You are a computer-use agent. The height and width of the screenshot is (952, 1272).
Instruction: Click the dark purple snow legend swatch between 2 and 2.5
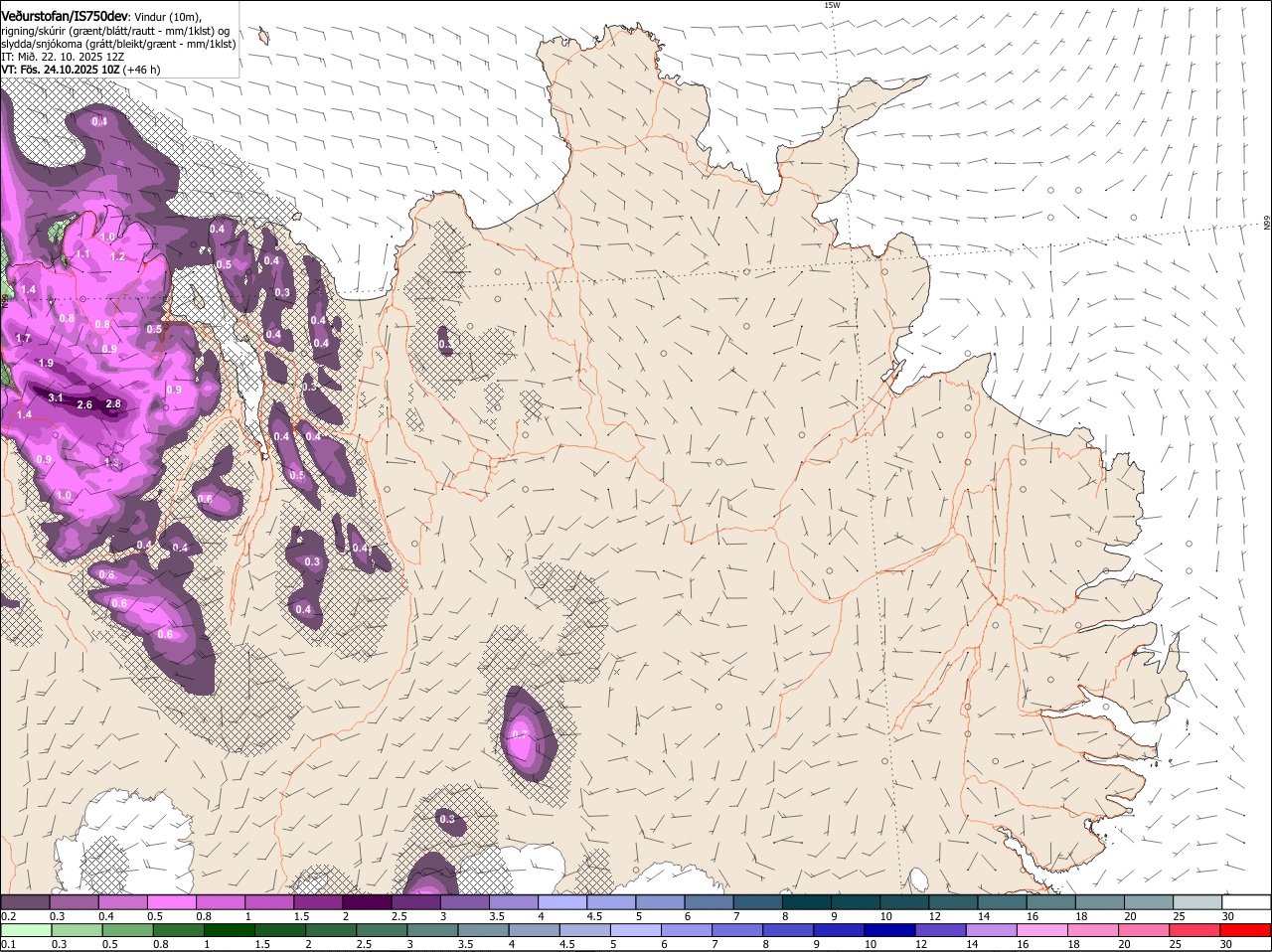tap(366, 901)
